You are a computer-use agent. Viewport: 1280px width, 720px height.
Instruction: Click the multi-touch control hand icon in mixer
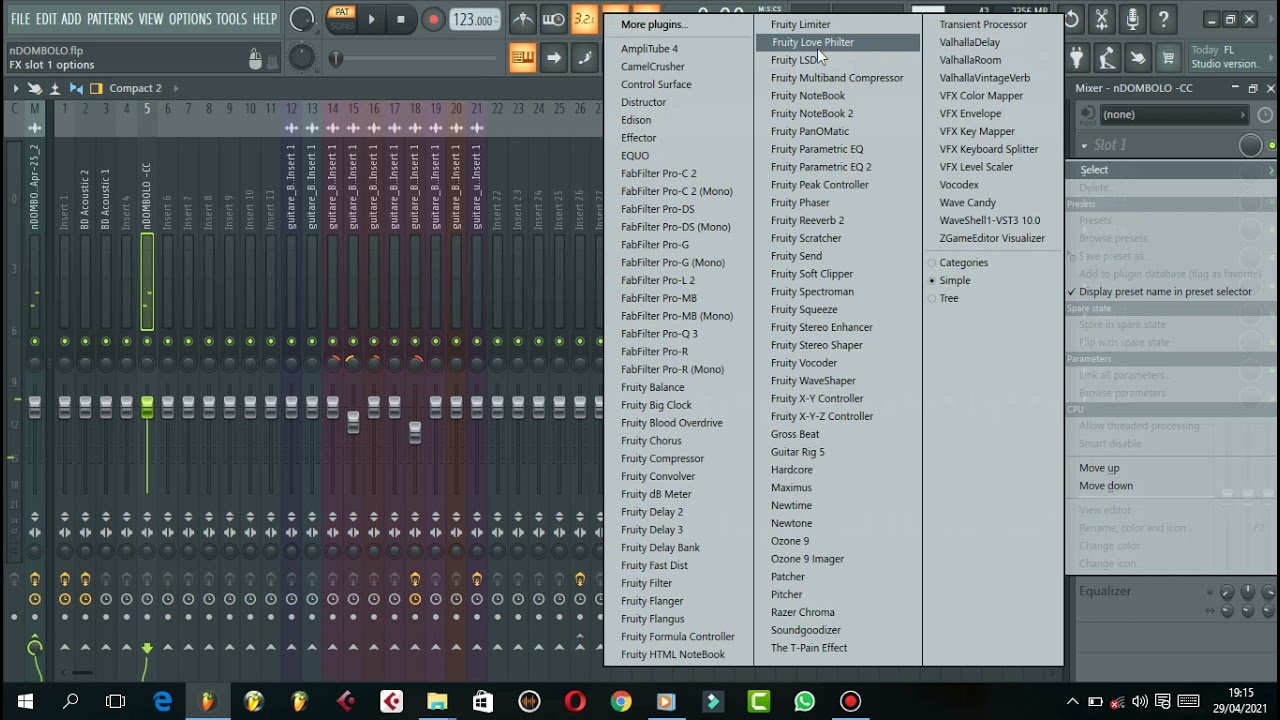[x=35, y=88]
